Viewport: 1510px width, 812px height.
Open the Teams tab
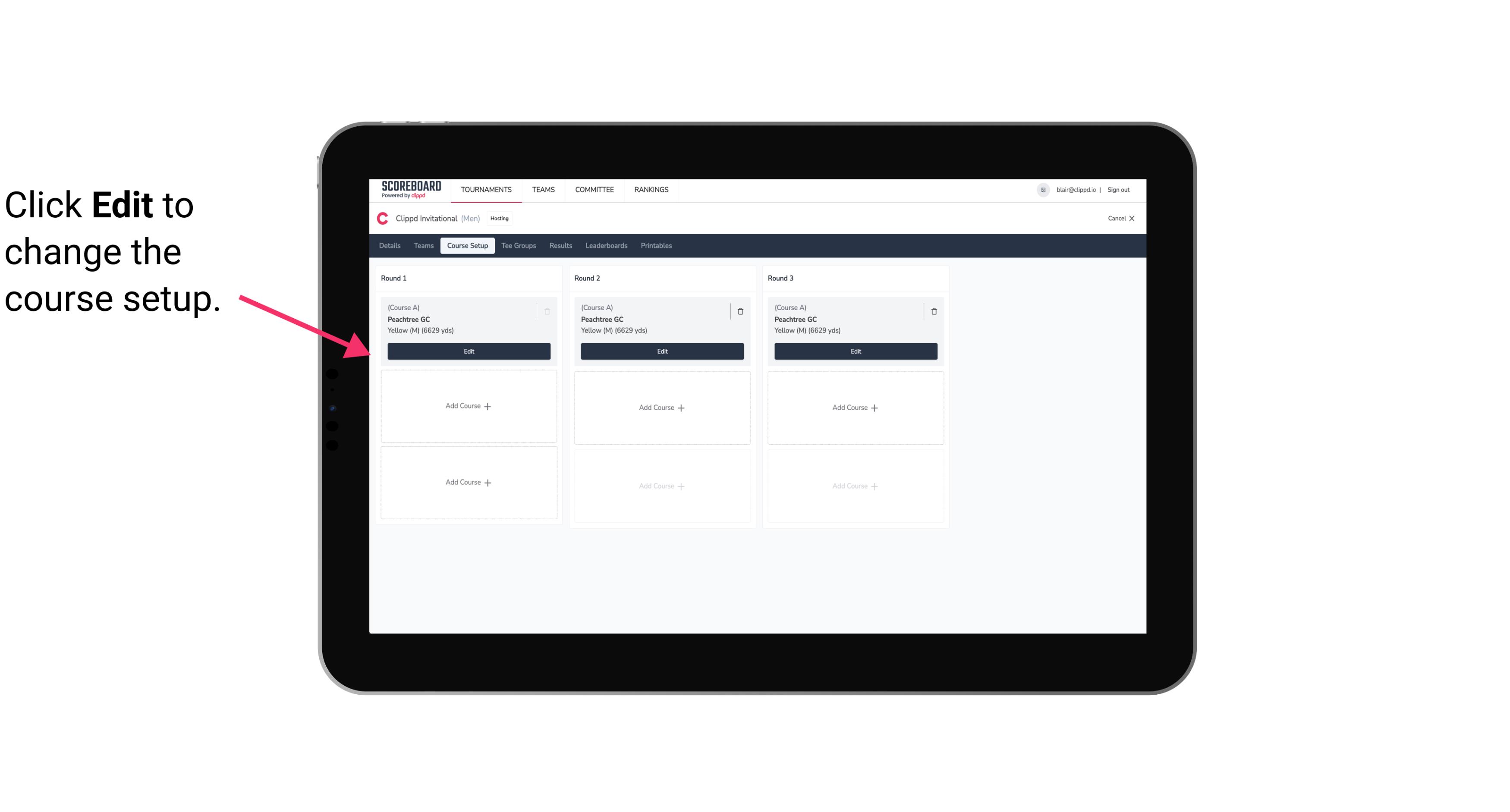point(423,246)
